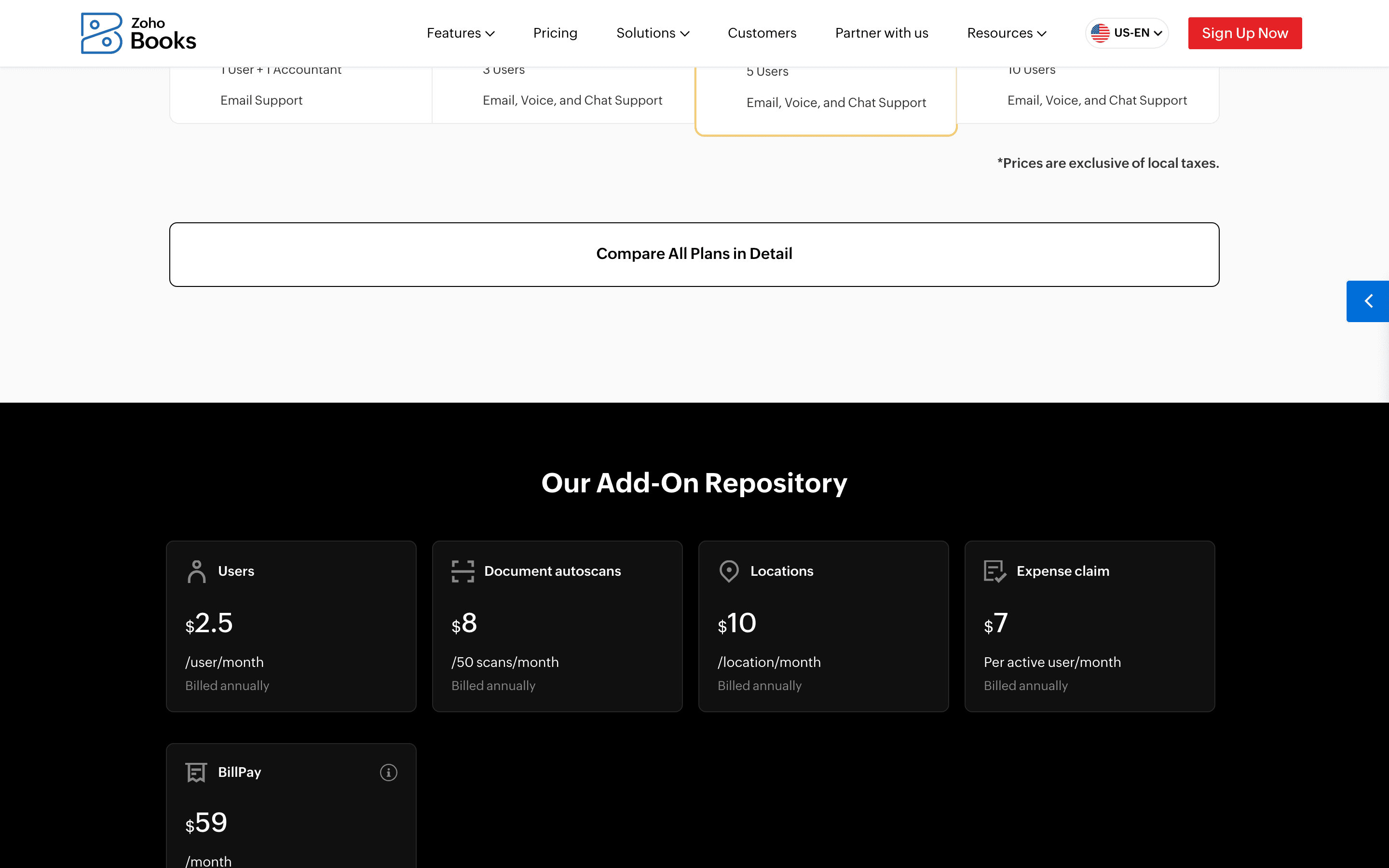The image size is (1389, 868).
Task: Click Billed annually under Expense claim
Action: [1026, 685]
